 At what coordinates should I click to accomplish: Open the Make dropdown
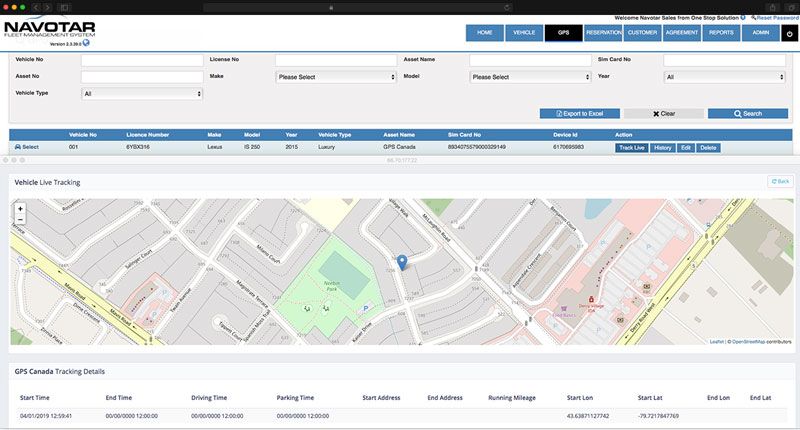(336, 77)
